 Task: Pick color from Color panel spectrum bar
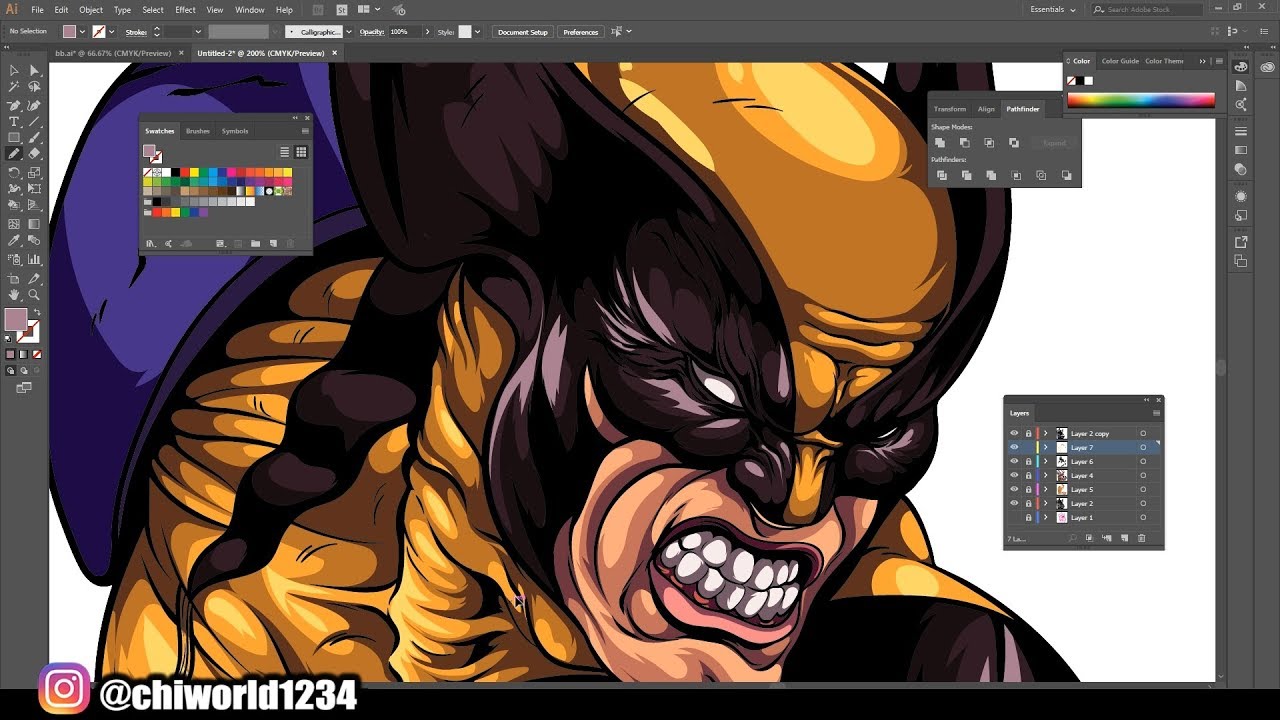(1141, 100)
